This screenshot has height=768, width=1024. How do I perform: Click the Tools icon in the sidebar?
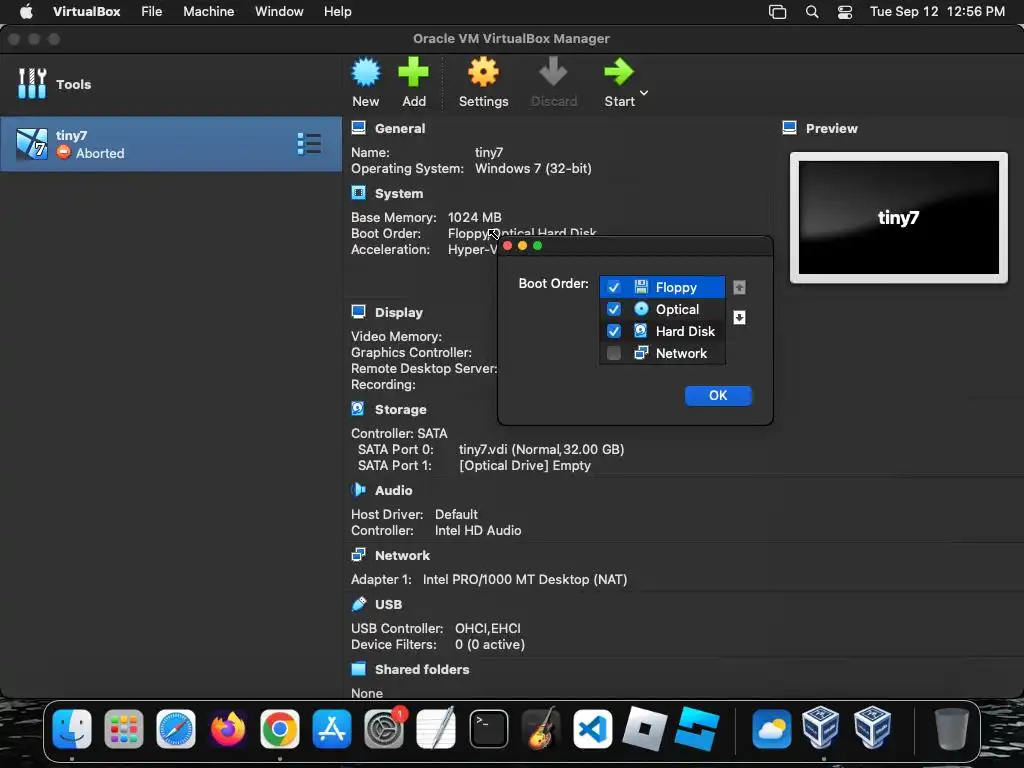pyautogui.click(x=32, y=84)
